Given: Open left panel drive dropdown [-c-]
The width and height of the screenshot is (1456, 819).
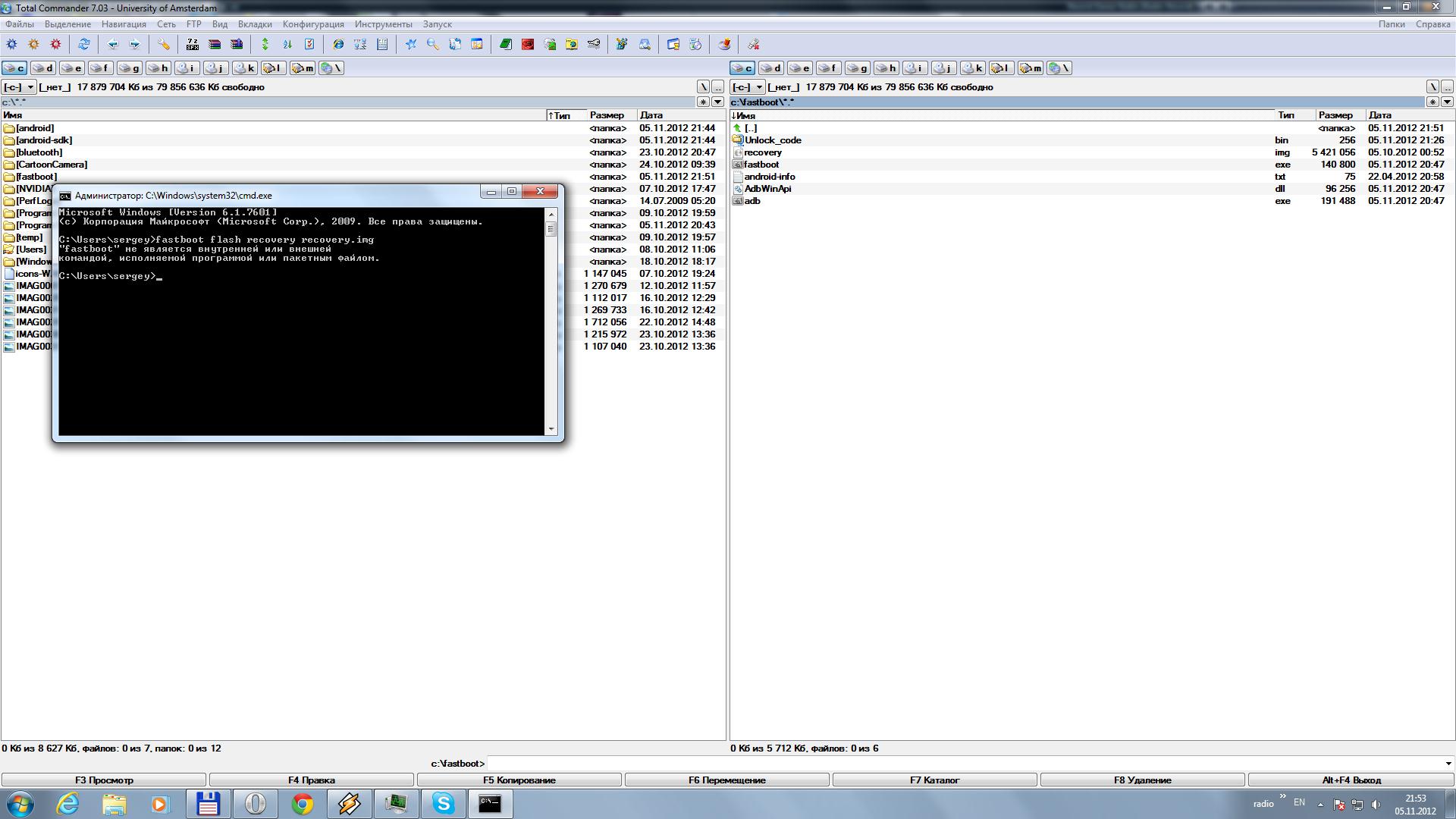Looking at the screenshot, I should 19,87.
